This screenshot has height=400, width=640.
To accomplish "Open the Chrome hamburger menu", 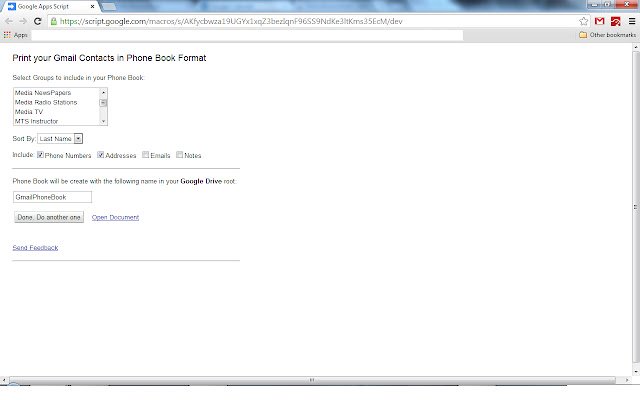I will pos(632,21).
